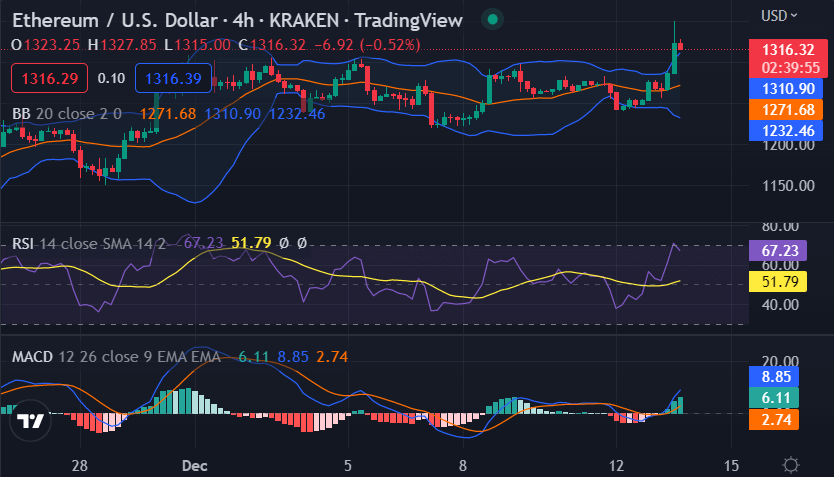Click the orange 1271.68 basis price label
834x477 pixels.
(786, 110)
